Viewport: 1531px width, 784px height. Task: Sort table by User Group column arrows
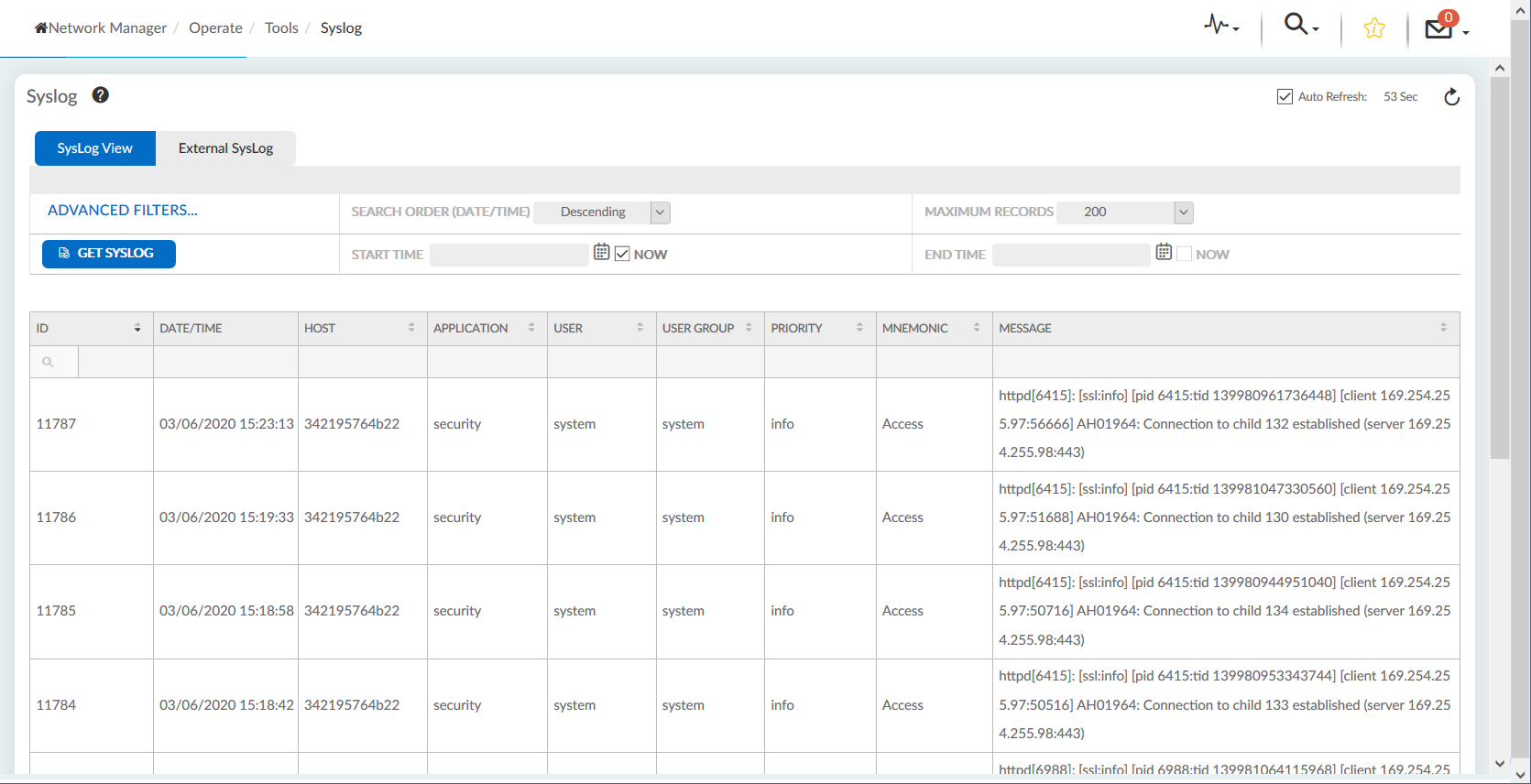click(749, 328)
